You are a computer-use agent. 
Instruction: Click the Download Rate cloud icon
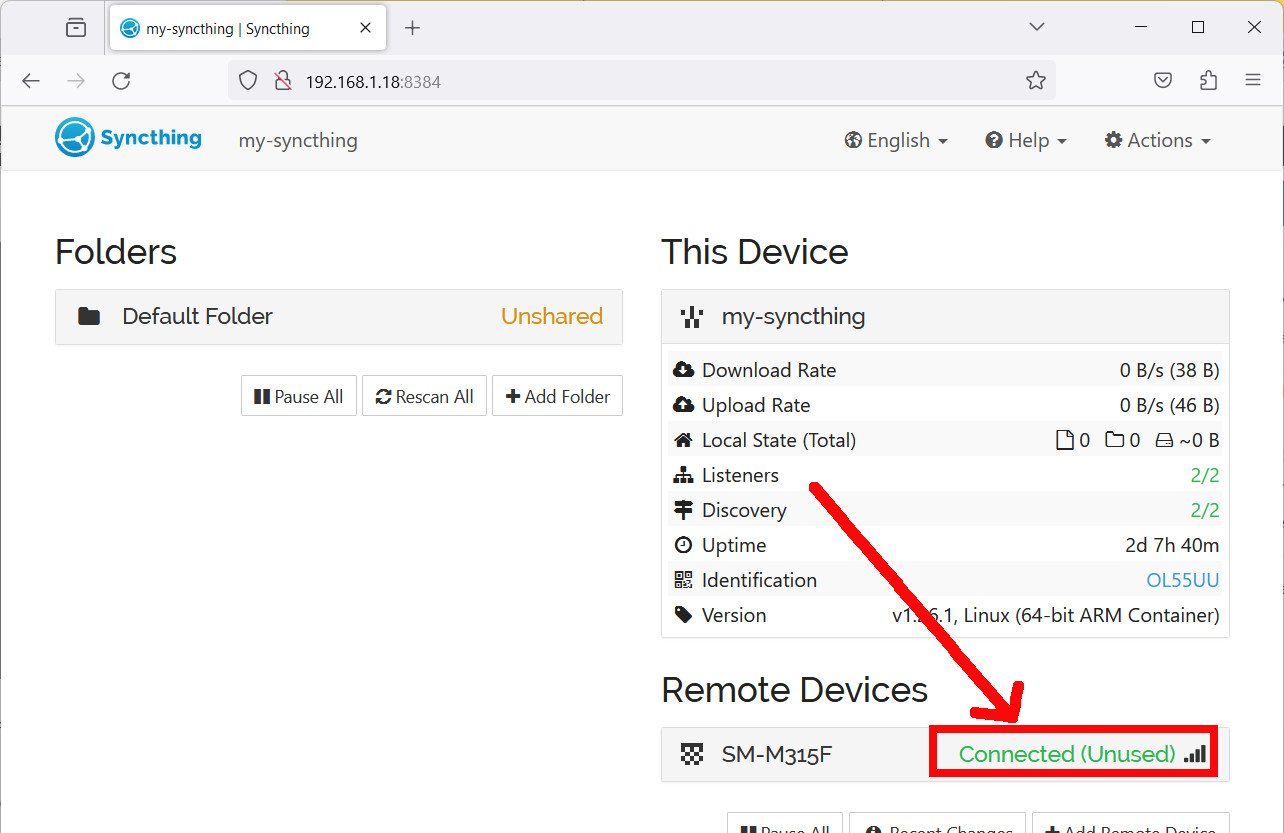pos(683,369)
